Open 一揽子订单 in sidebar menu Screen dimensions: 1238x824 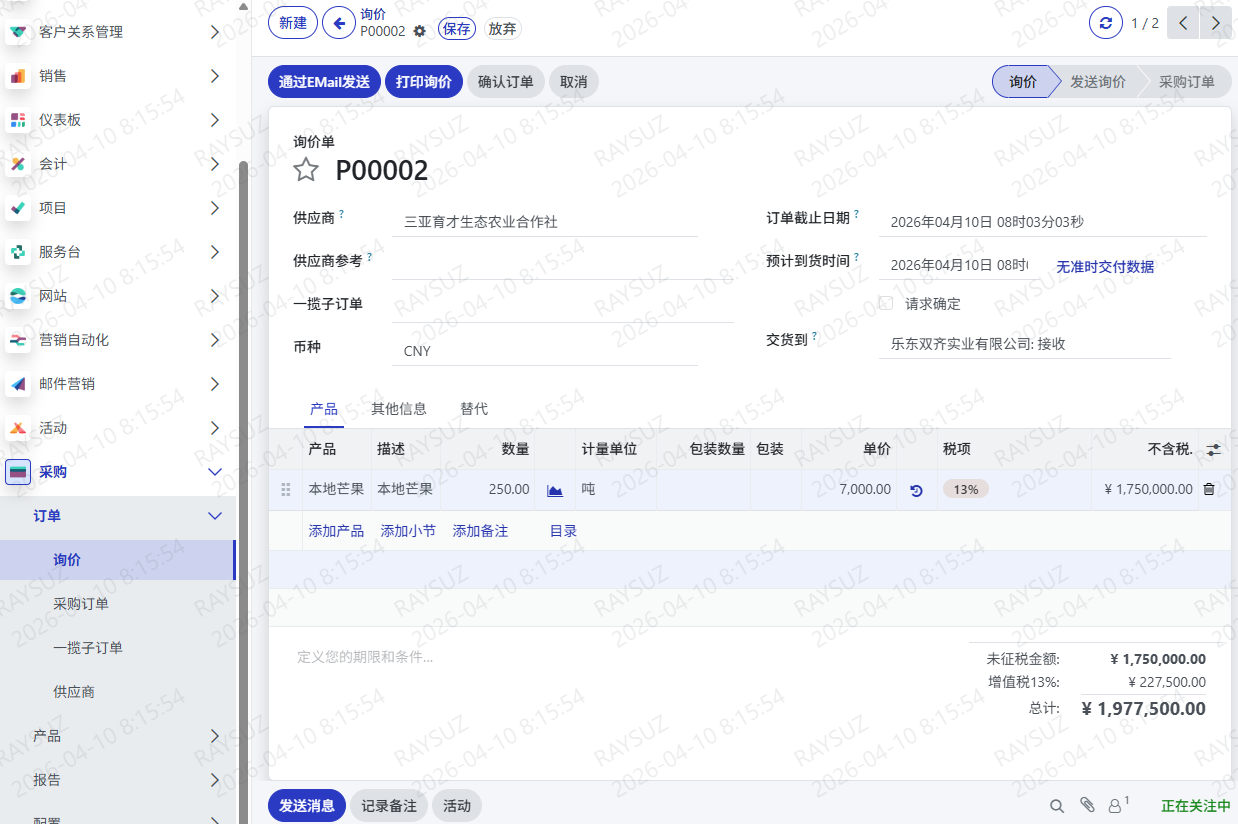[118, 648]
